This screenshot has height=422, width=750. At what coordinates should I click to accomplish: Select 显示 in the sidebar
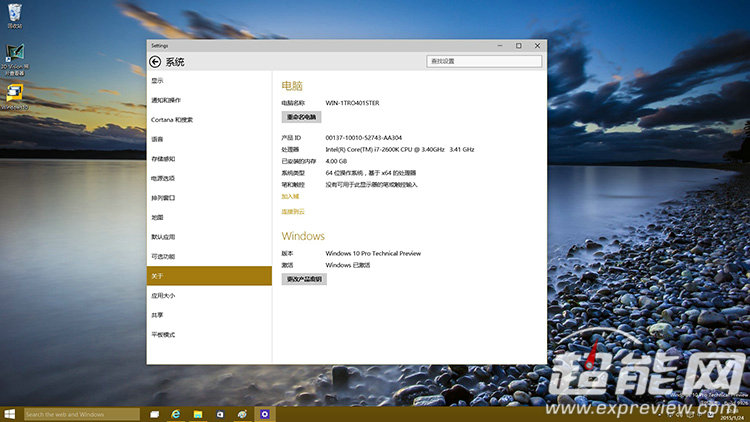157,81
